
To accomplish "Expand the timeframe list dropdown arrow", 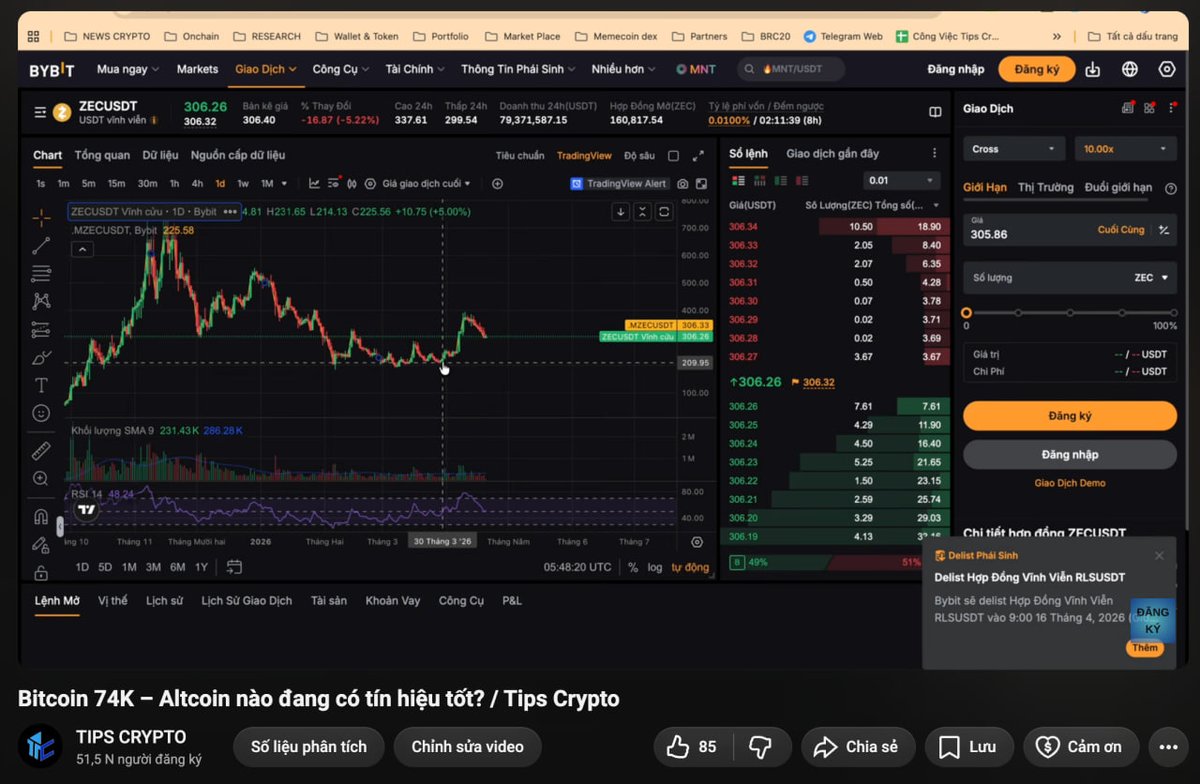I will [x=285, y=184].
